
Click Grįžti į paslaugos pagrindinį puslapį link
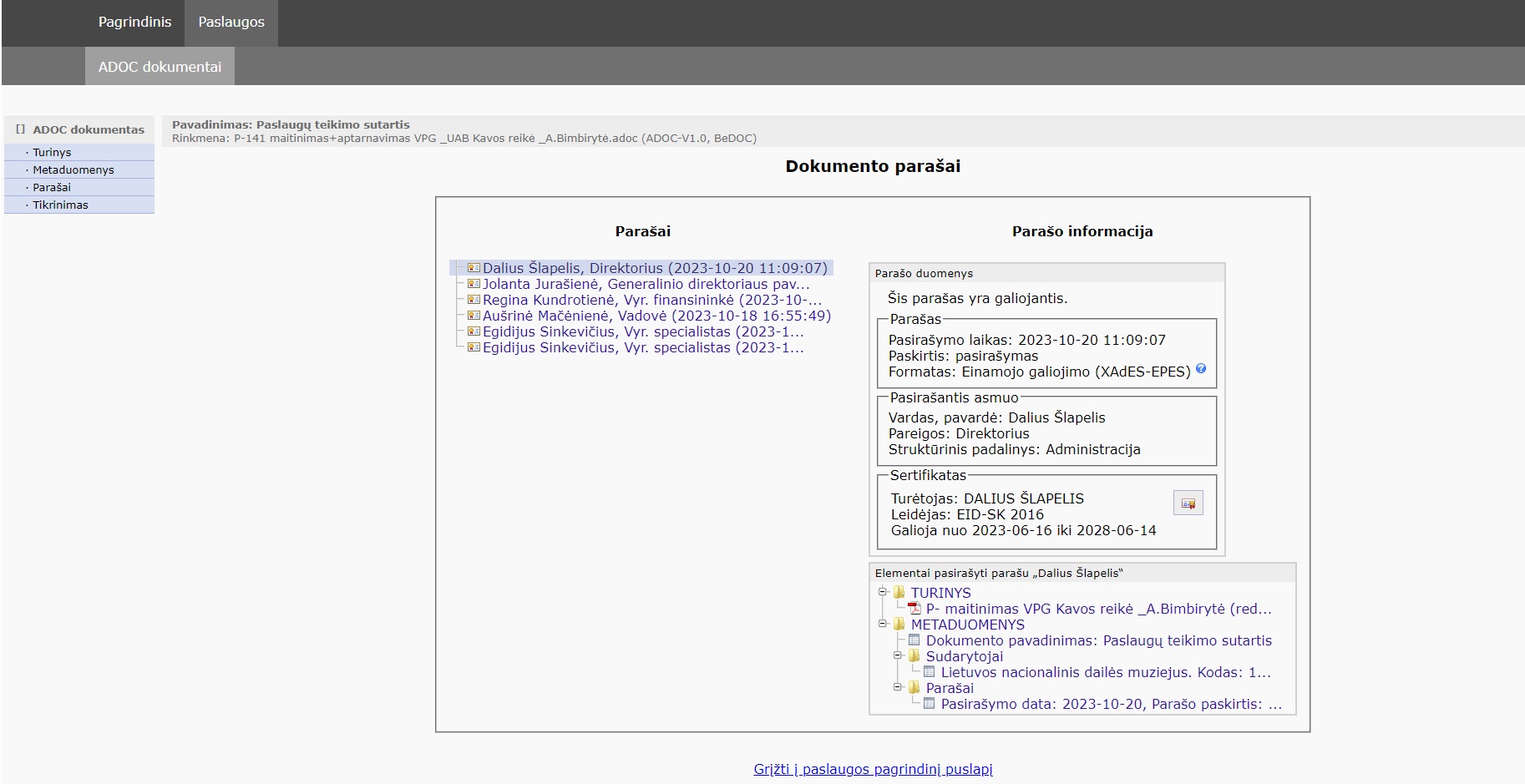873,770
